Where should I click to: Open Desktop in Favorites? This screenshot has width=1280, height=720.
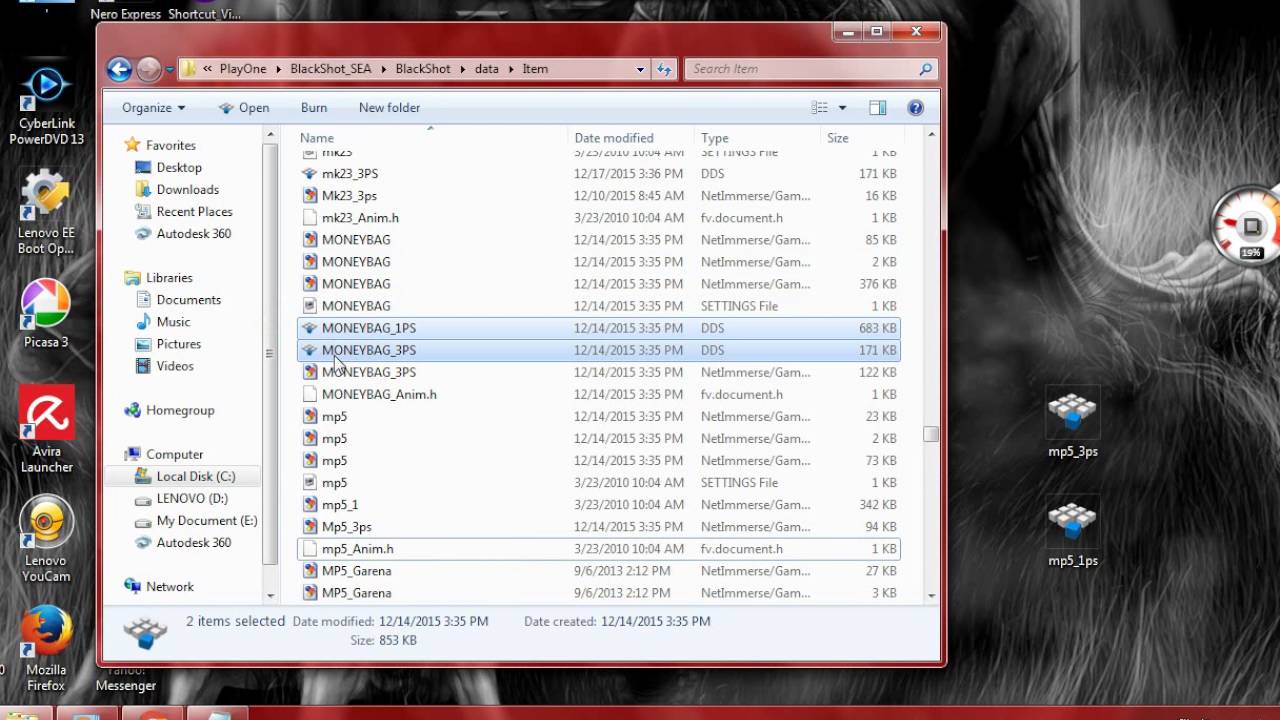(179, 167)
